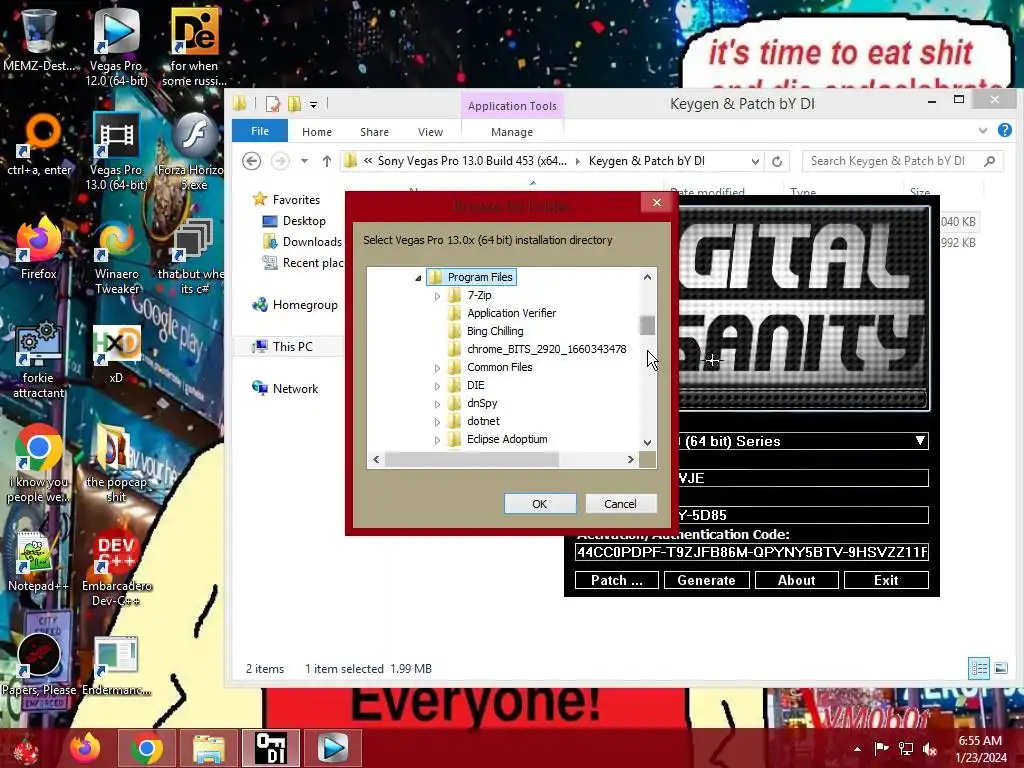
Task: Open the Share ribbon tab
Action: pos(374,132)
